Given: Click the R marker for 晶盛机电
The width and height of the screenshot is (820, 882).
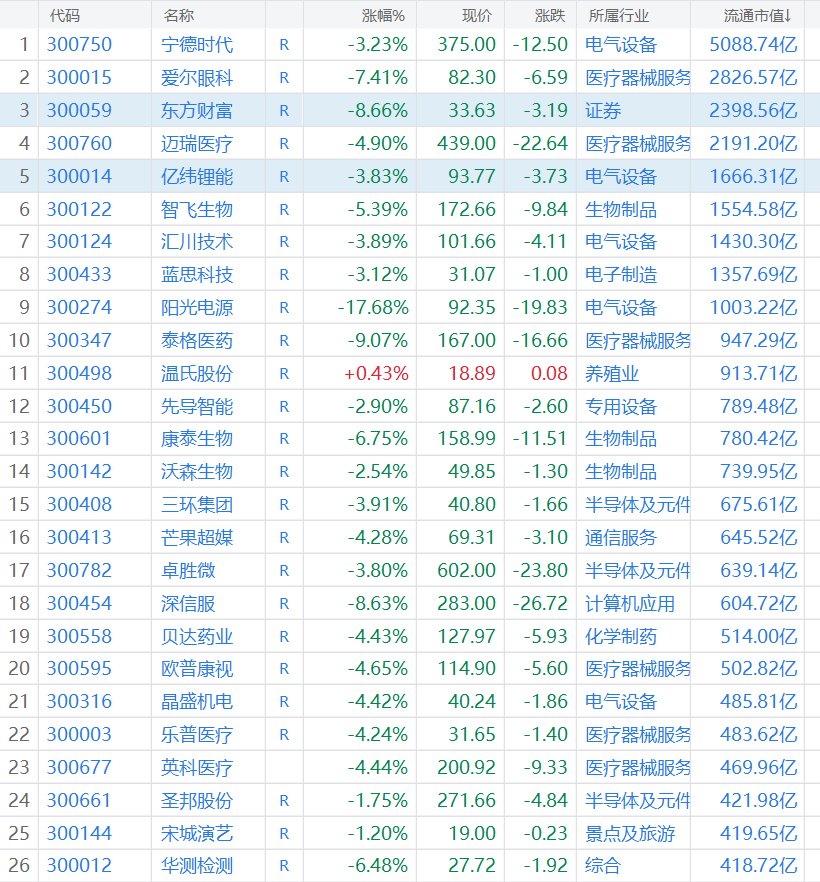Looking at the screenshot, I should point(284,701).
